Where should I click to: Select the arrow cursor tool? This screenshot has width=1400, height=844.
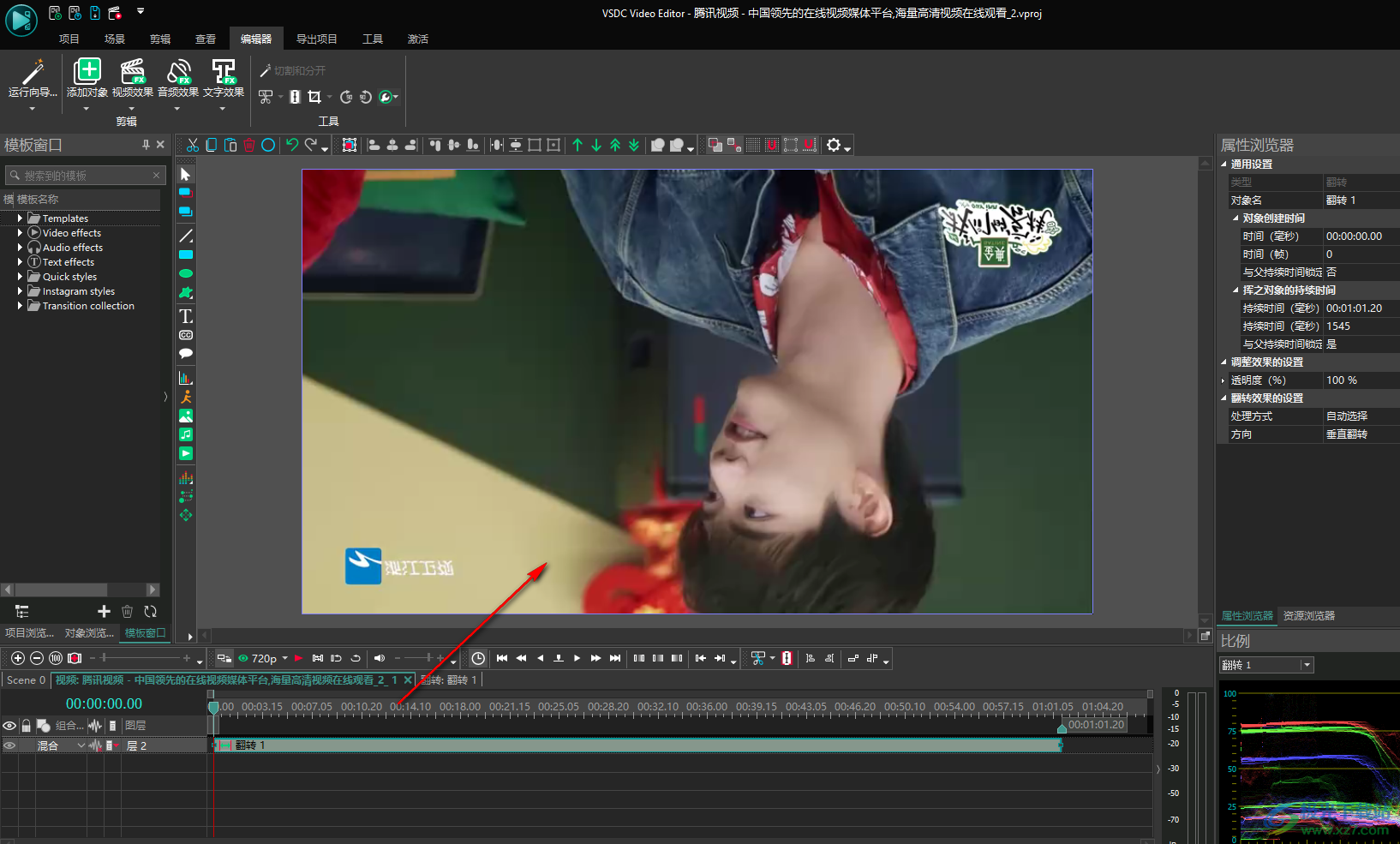(186, 174)
